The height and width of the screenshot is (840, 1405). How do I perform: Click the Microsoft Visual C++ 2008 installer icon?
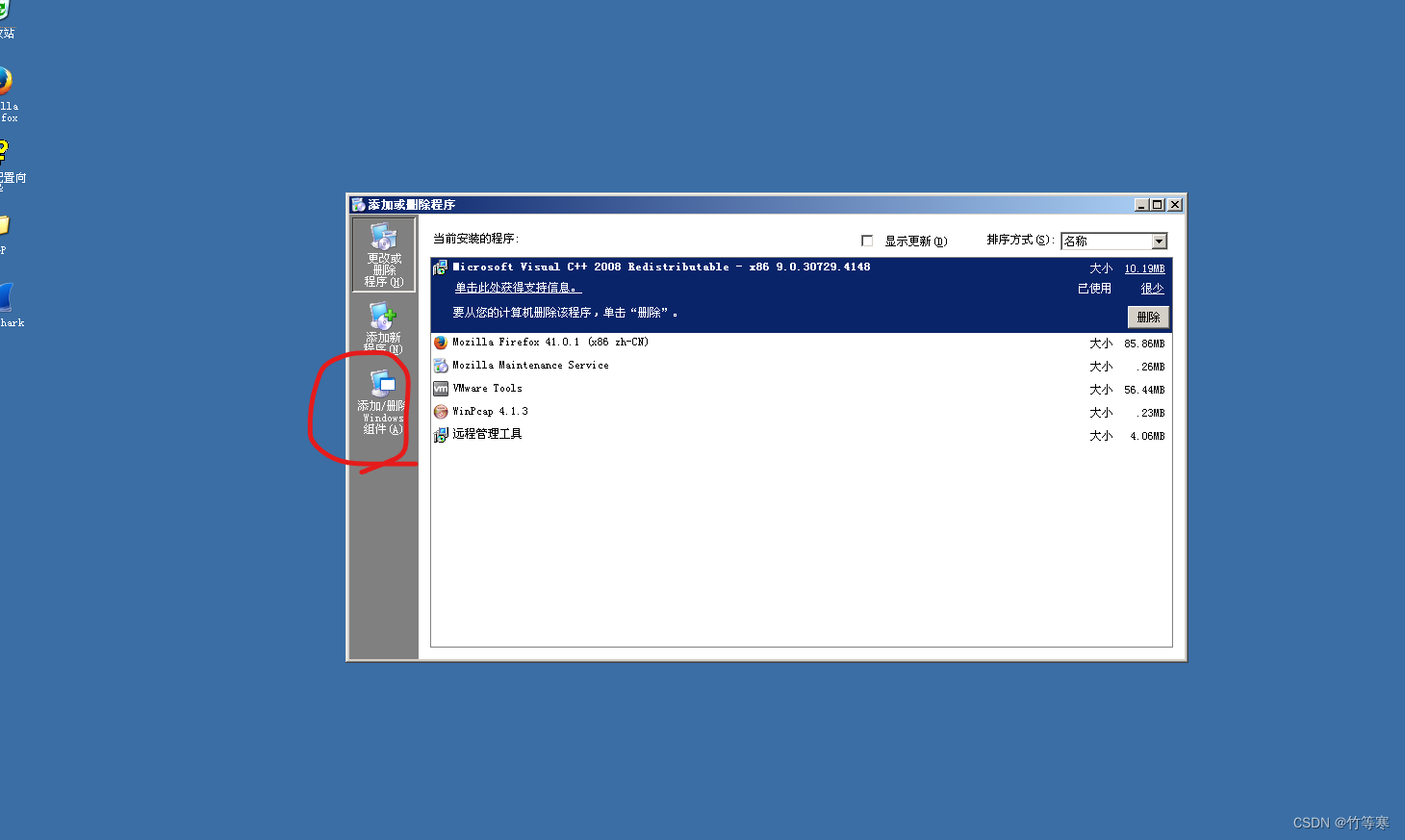click(440, 267)
